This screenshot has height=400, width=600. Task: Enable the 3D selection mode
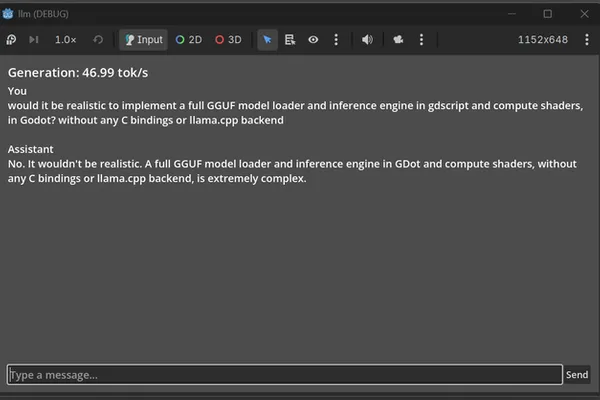[228, 39]
